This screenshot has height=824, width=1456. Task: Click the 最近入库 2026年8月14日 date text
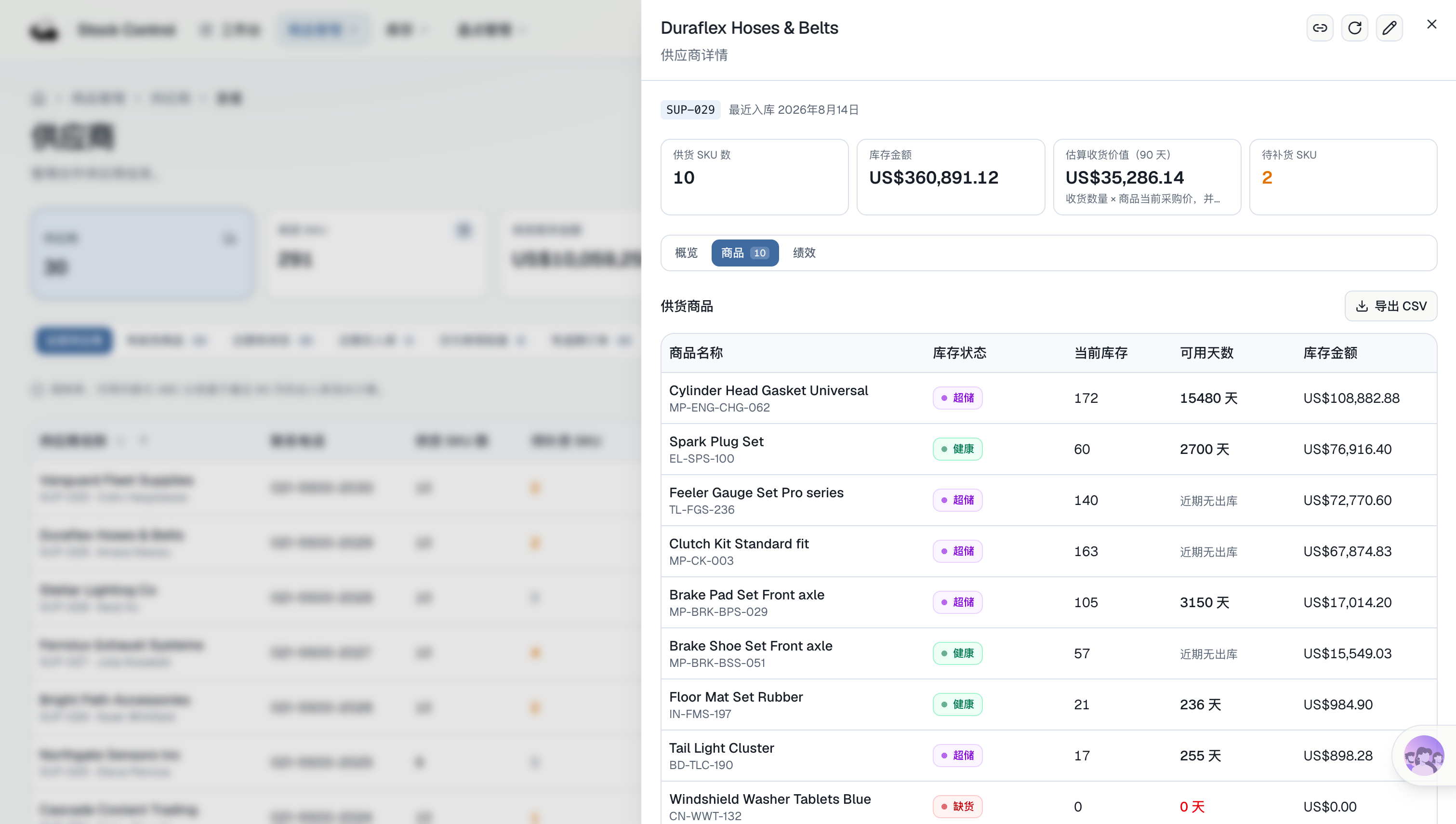pyautogui.click(x=794, y=110)
